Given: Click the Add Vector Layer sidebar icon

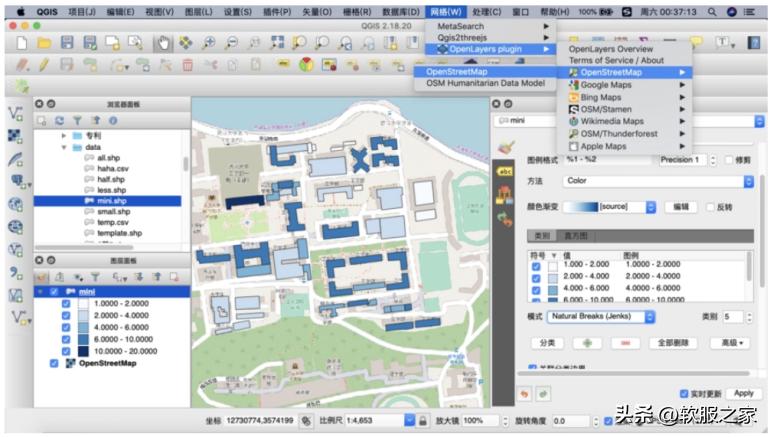Looking at the screenshot, I should pos(15,113).
